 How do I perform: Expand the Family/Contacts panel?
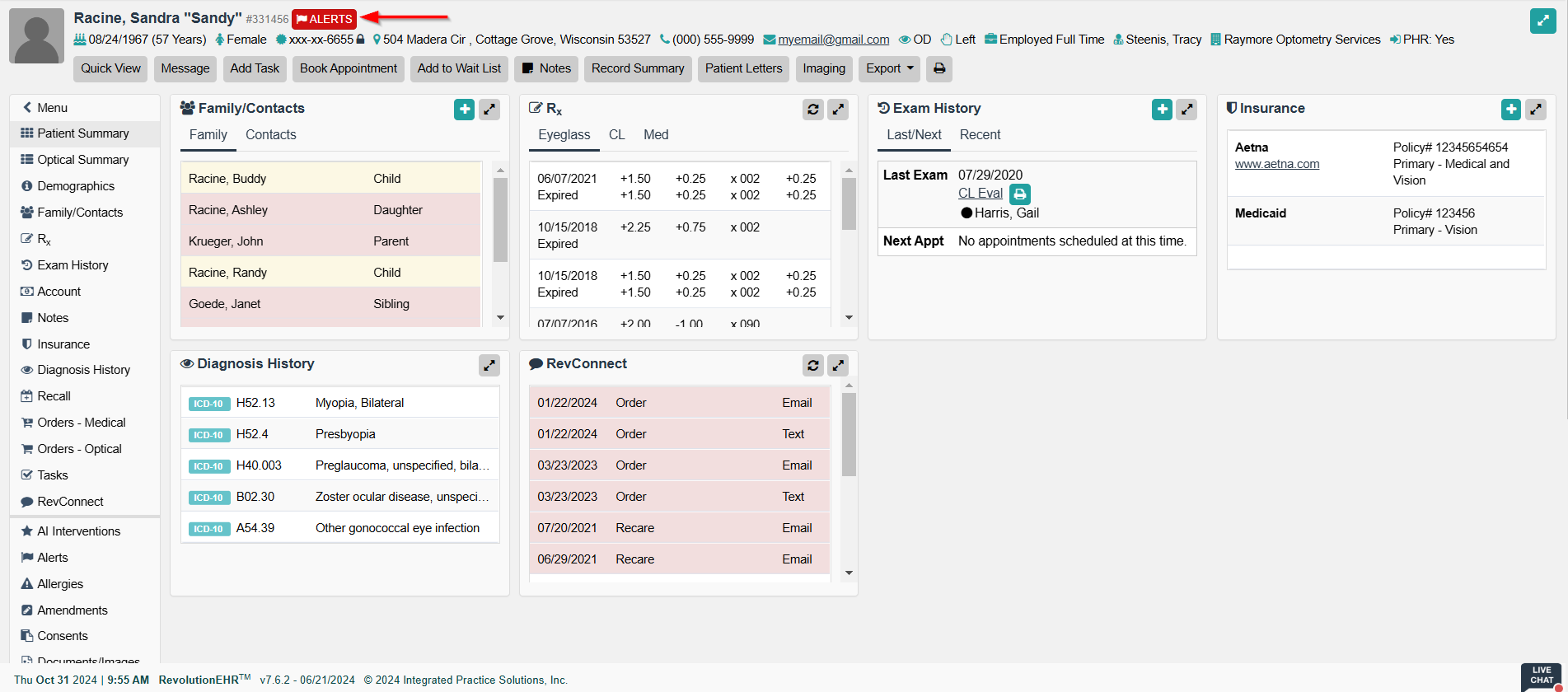coord(489,110)
